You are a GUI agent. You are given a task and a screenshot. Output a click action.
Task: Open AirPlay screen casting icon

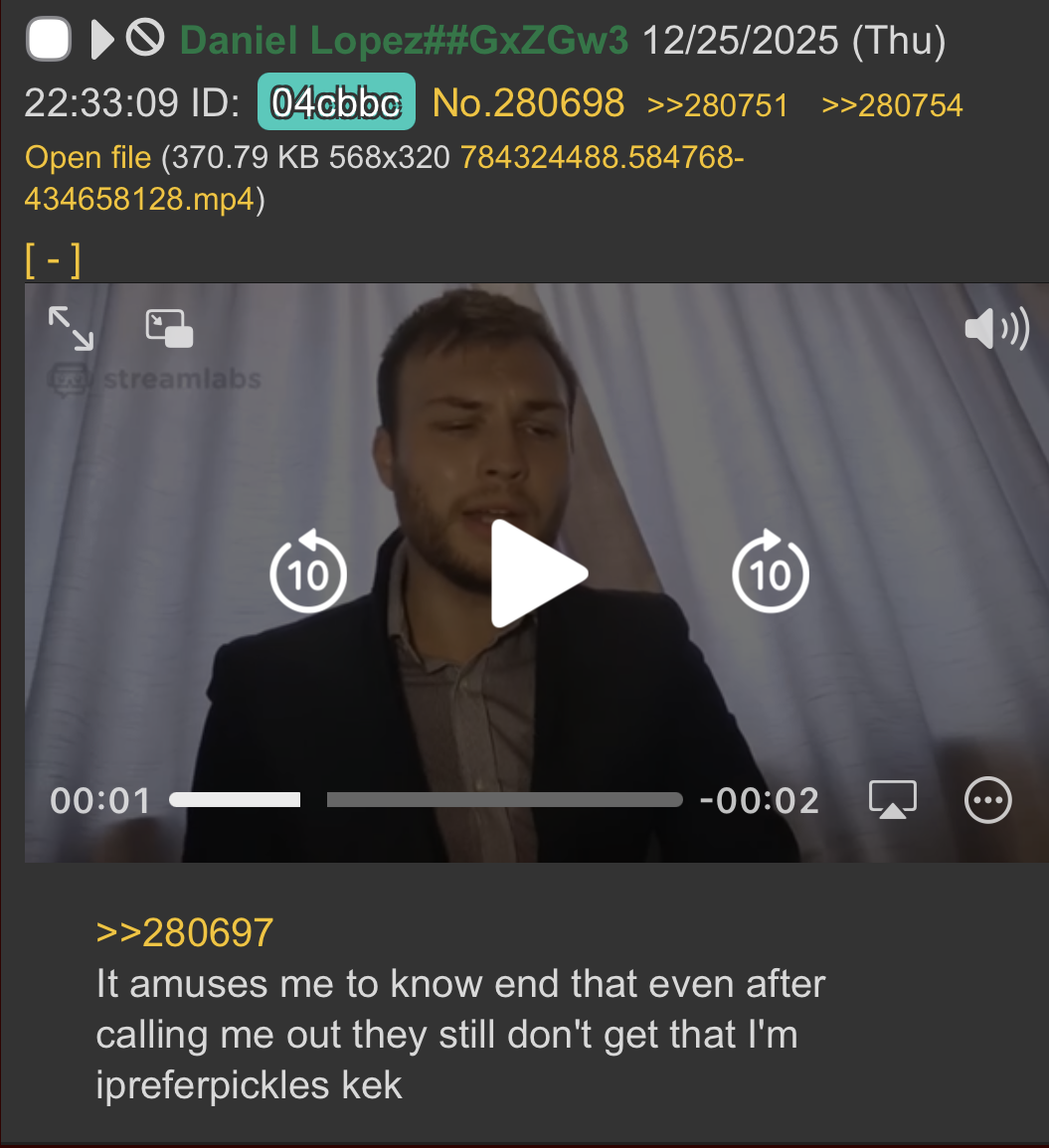tap(892, 799)
